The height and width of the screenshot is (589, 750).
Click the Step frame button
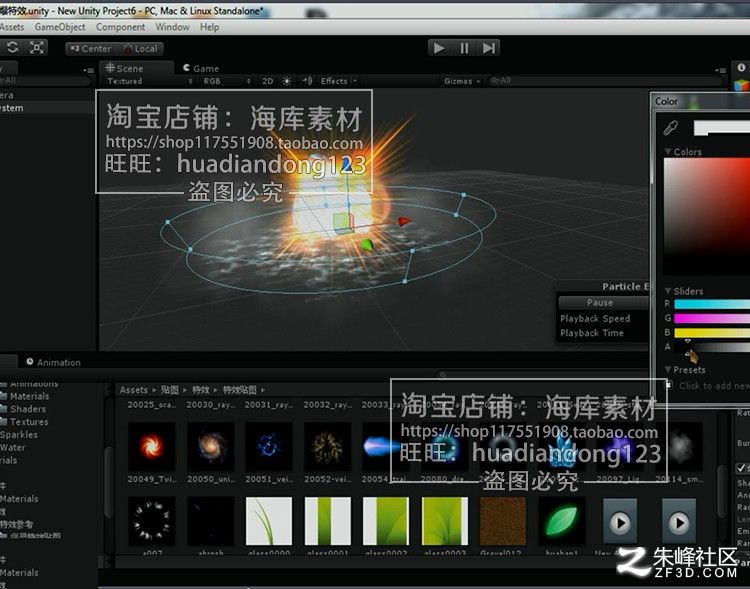click(488, 48)
